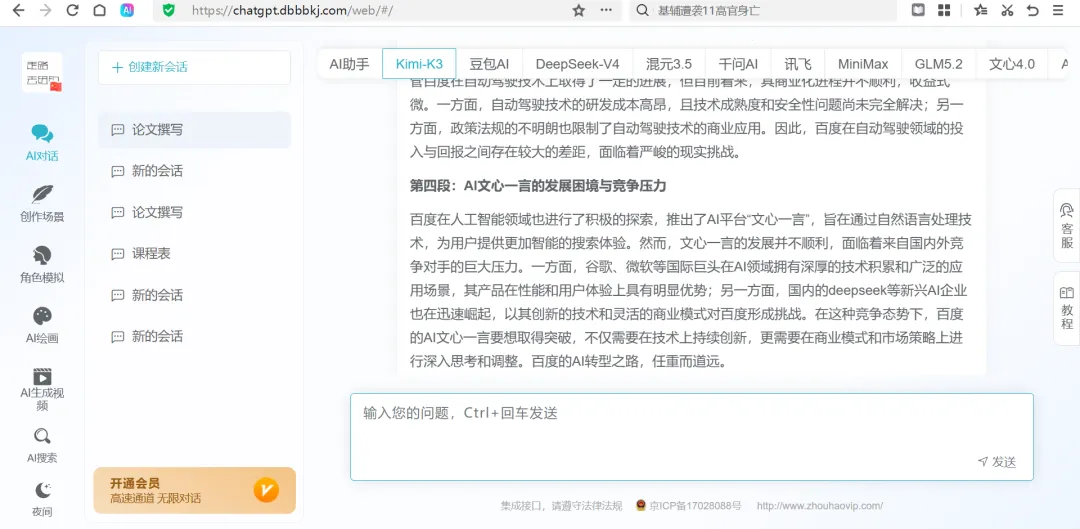This screenshot has width=1080, height=529.
Task: Go forward with the browser forward arrow
Action: click(x=45, y=10)
